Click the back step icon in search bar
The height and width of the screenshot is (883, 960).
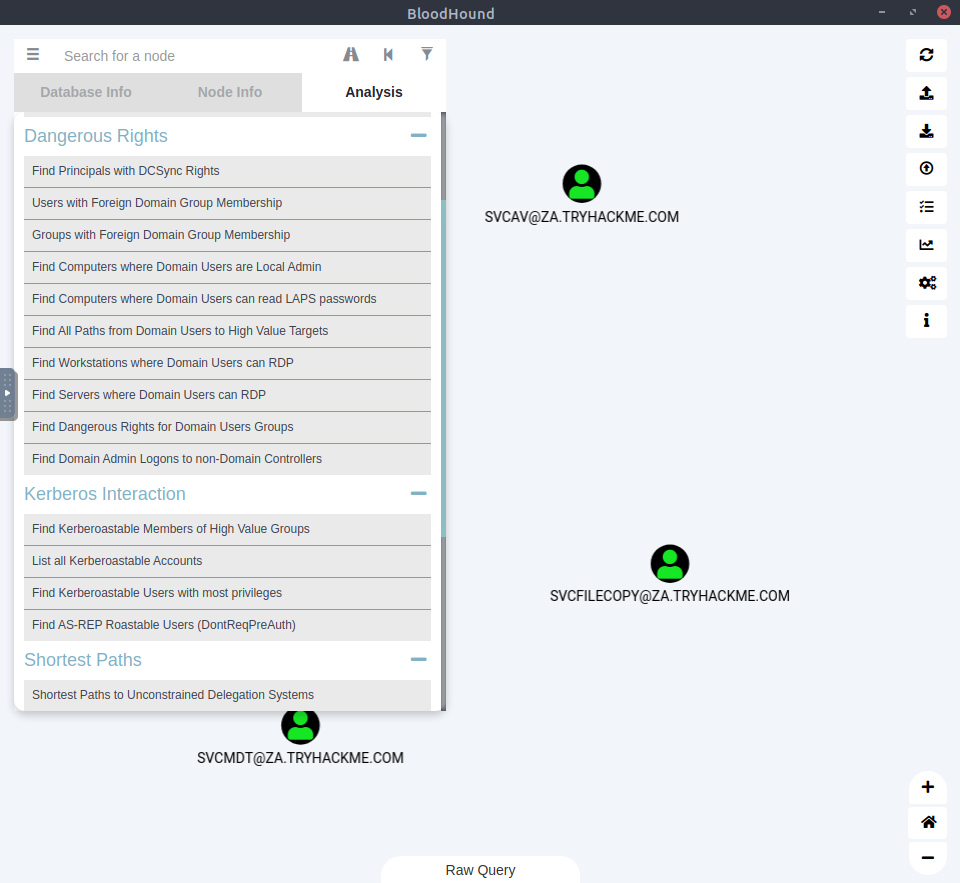pyautogui.click(x=388, y=55)
